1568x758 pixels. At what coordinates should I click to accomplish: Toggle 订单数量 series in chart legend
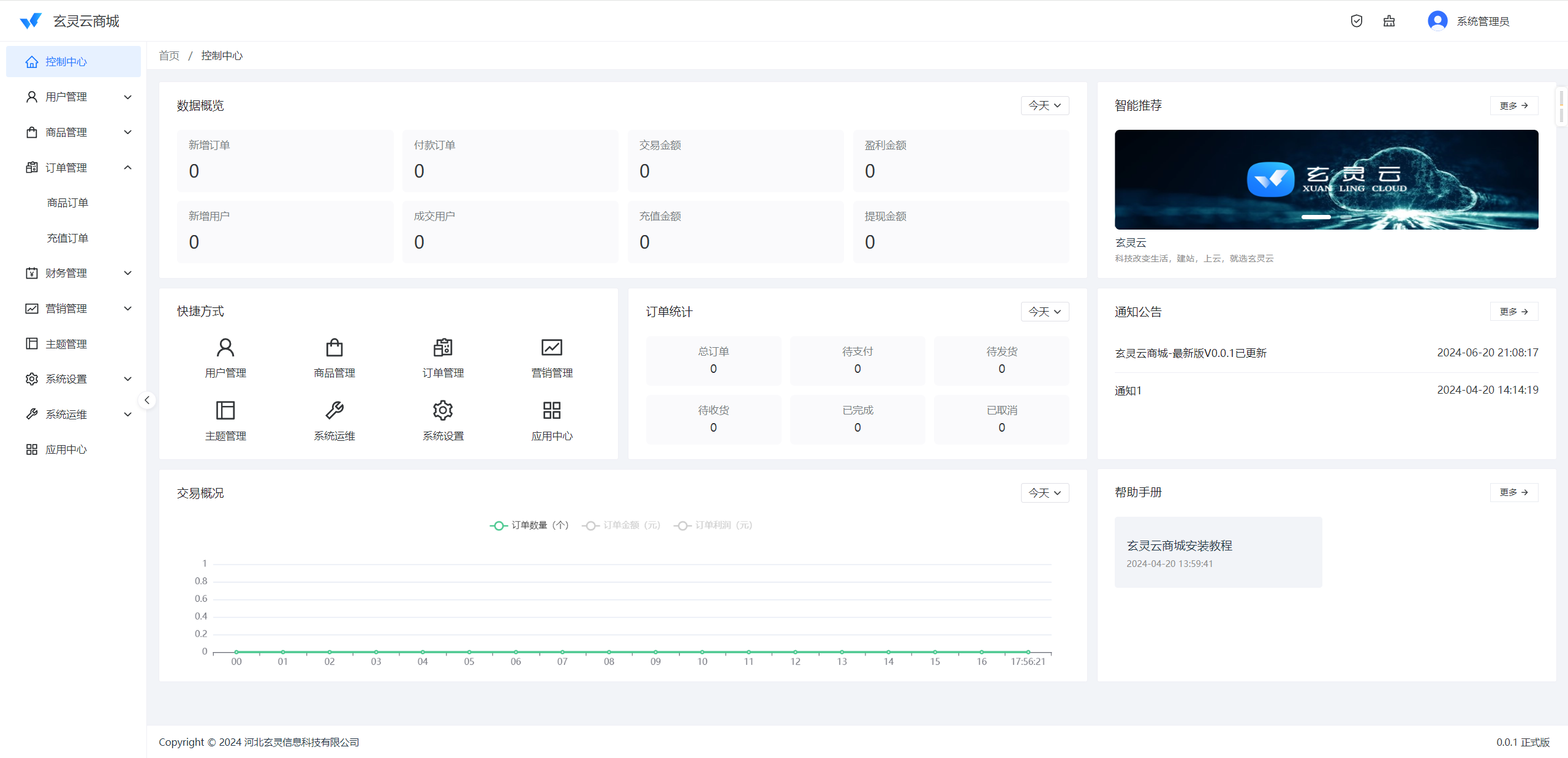click(x=529, y=525)
